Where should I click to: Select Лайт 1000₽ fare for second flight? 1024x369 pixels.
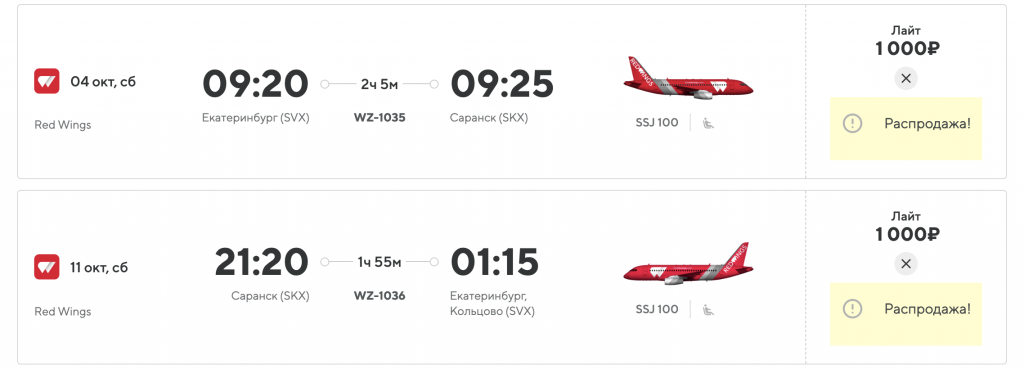[x=906, y=227]
